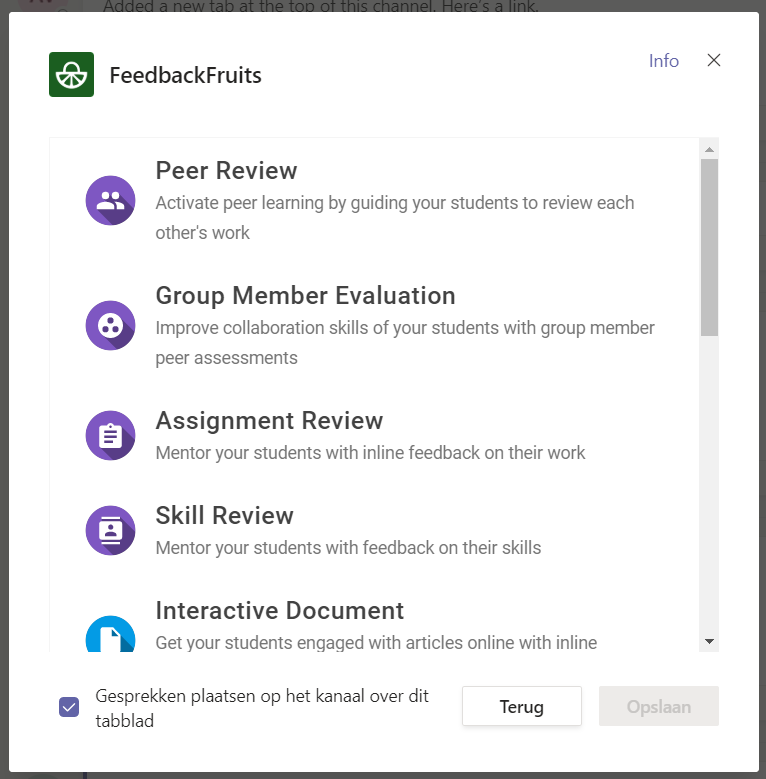
Task: Click the blue Interactive Document icon
Action: tap(110, 634)
